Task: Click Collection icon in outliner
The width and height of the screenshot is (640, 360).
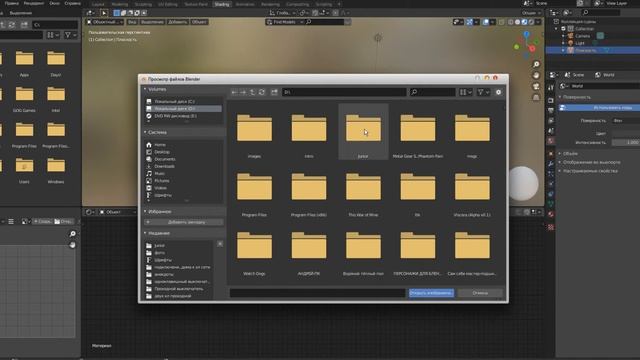Action: click(571, 29)
